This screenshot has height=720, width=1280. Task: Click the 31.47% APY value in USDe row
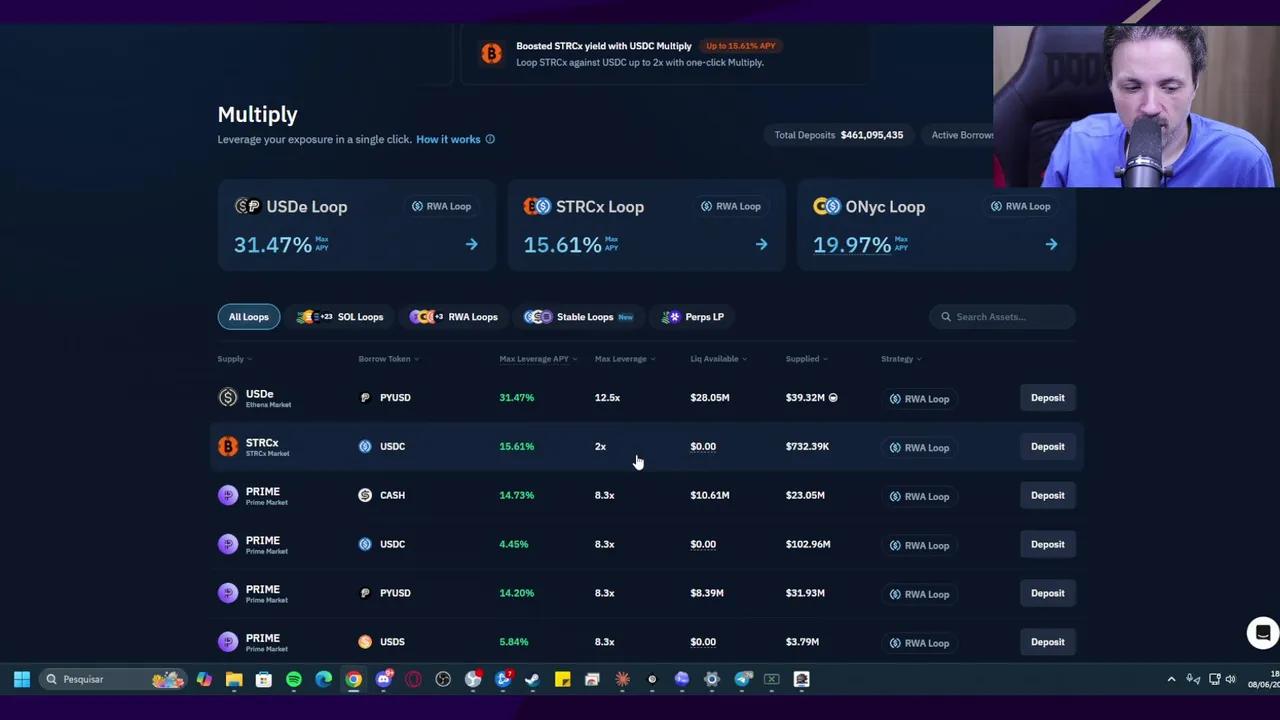coord(517,398)
